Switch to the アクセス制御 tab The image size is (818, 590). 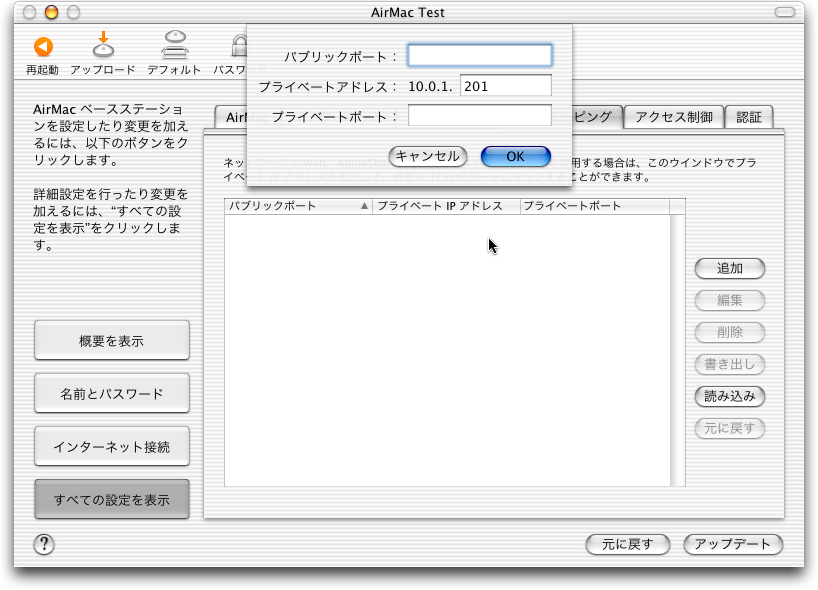pyautogui.click(x=673, y=117)
